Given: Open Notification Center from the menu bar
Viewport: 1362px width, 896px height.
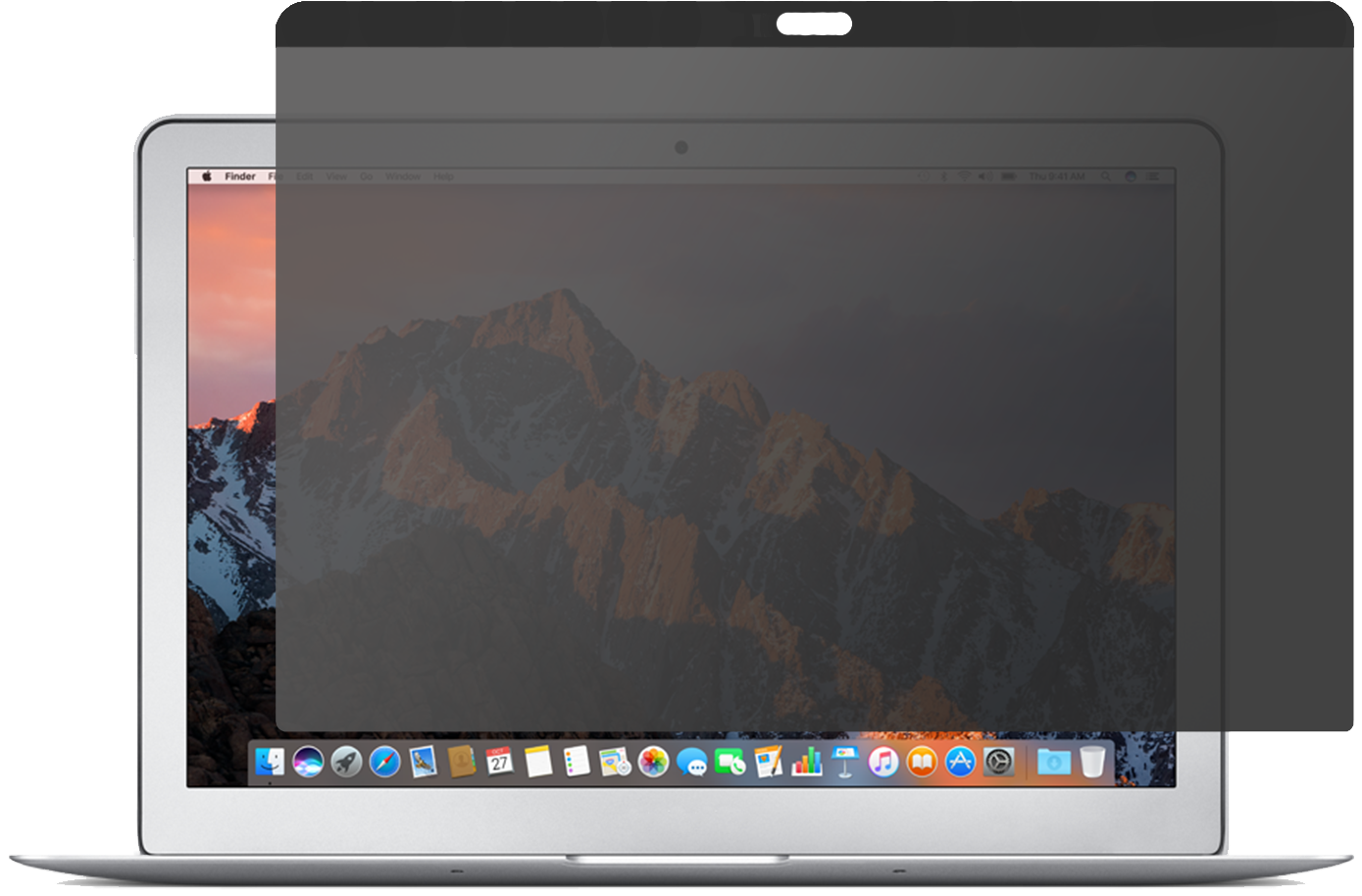Looking at the screenshot, I should (x=1154, y=176).
